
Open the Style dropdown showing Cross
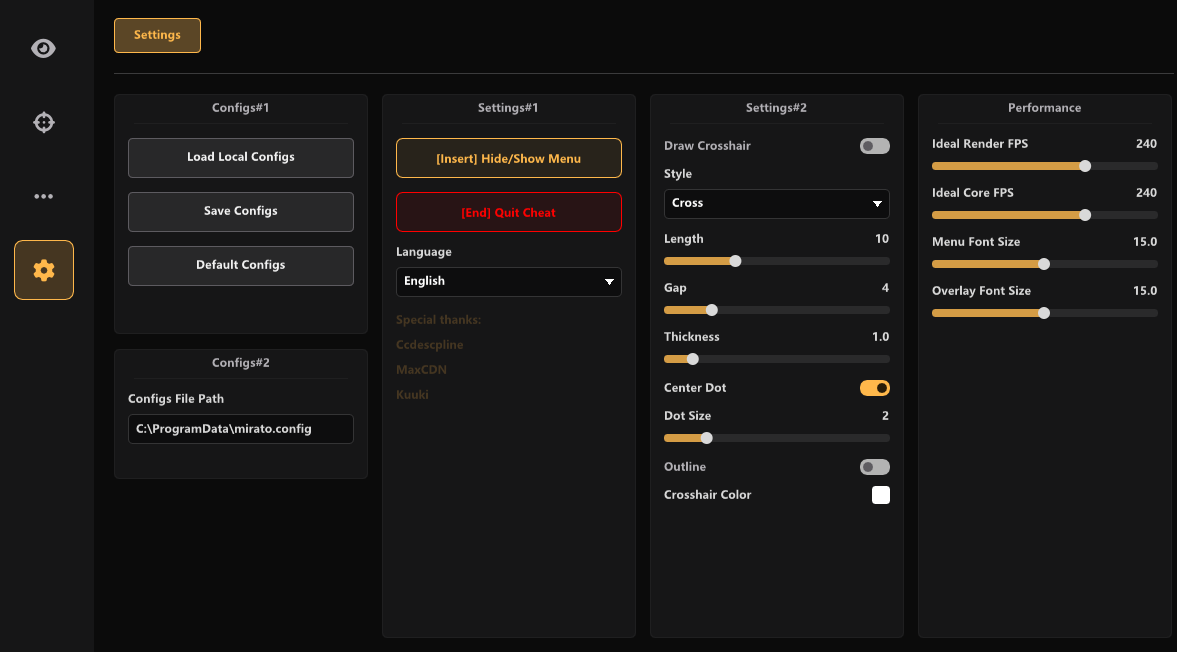point(777,203)
